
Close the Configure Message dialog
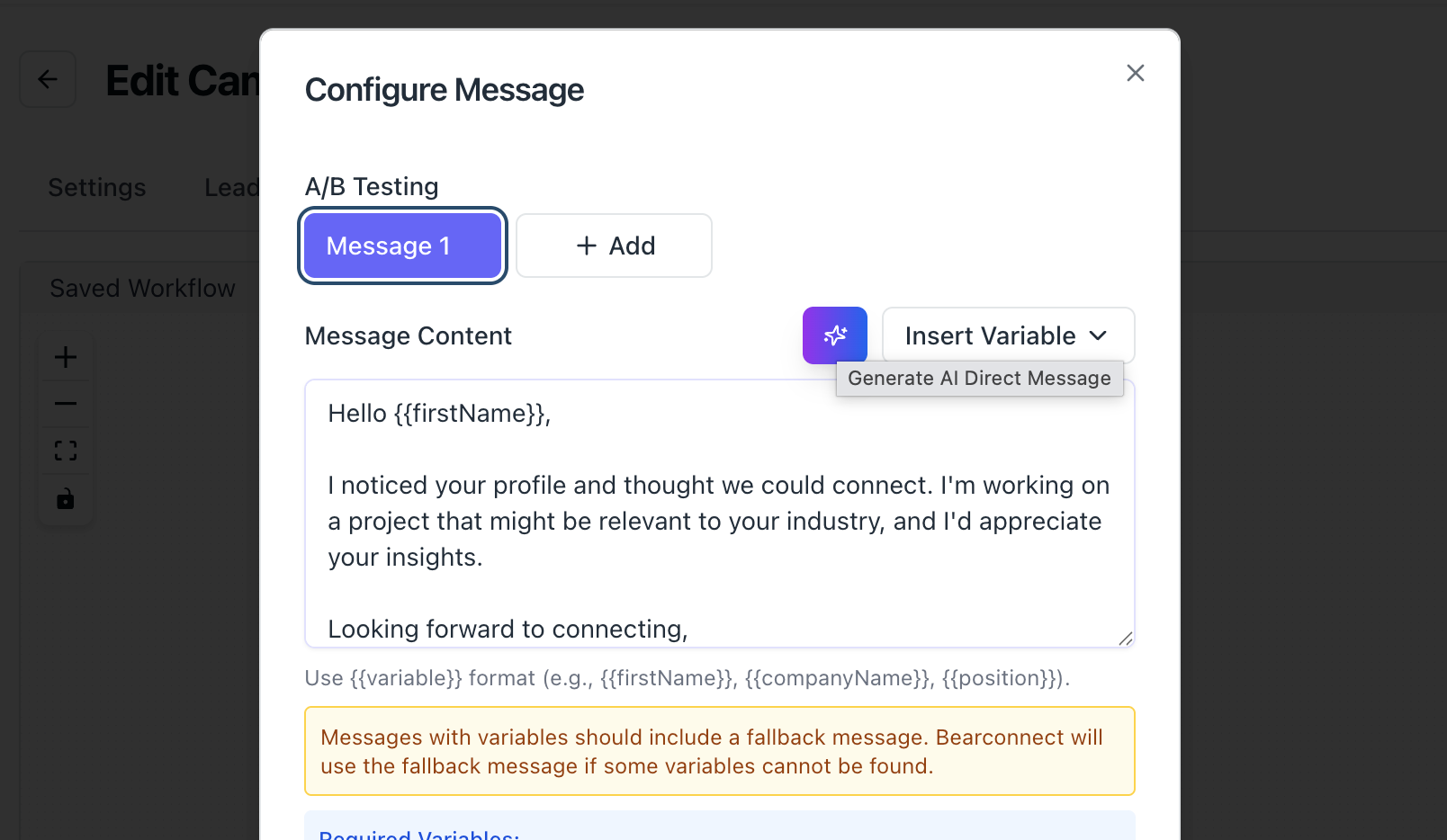[1135, 73]
